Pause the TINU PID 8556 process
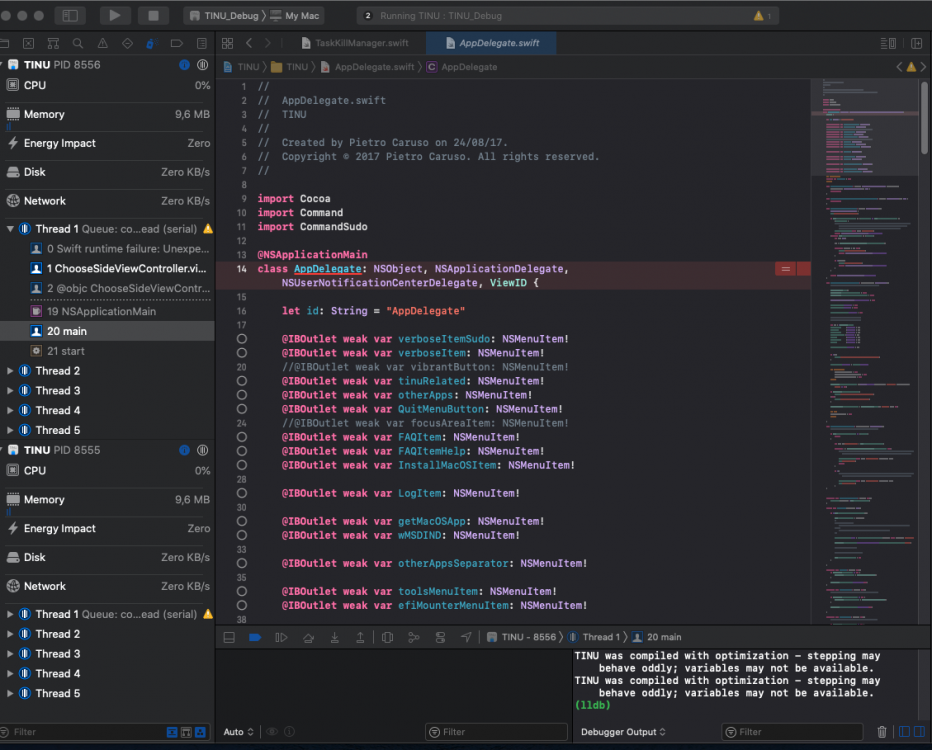932x750 pixels. [203, 65]
